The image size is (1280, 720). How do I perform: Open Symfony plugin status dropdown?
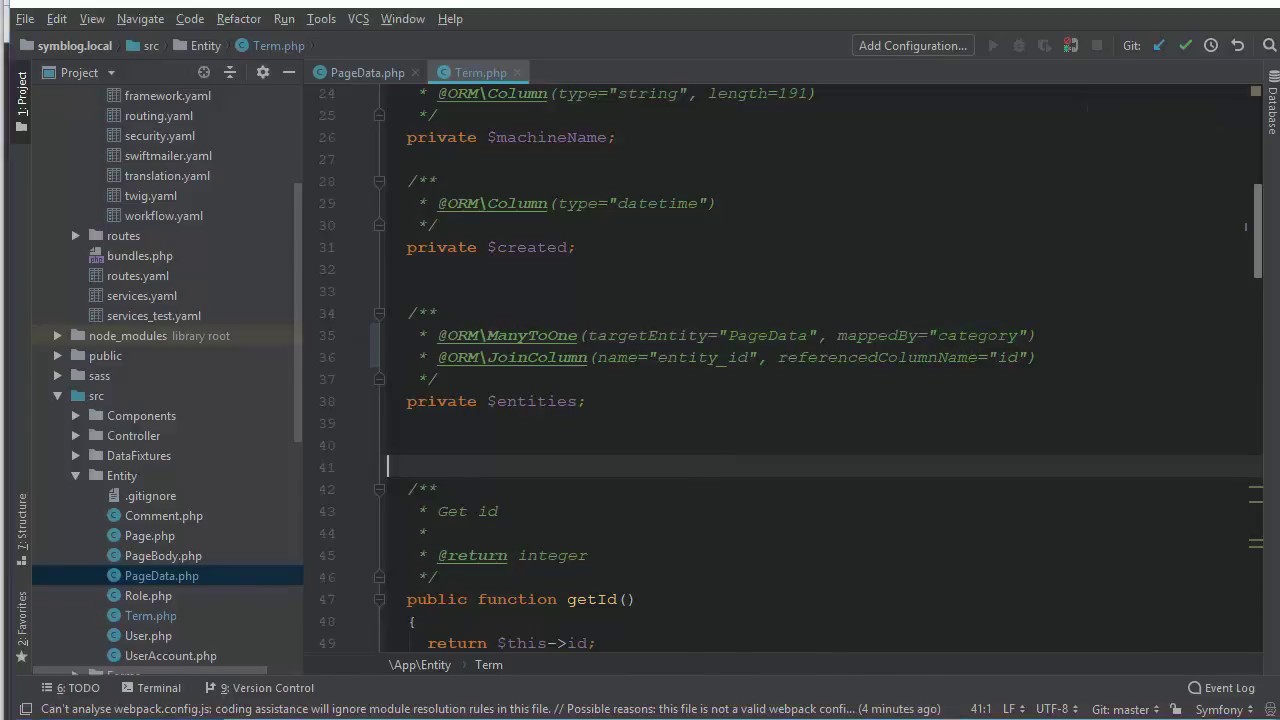(1224, 709)
